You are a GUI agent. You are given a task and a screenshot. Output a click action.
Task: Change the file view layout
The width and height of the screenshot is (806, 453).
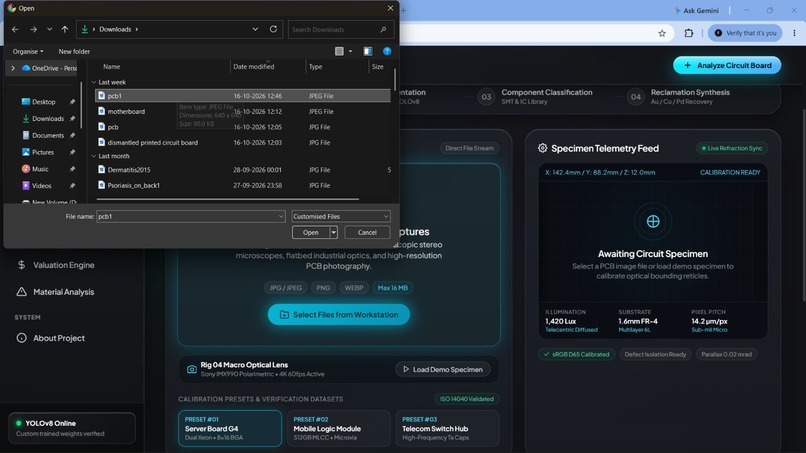point(339,51)
